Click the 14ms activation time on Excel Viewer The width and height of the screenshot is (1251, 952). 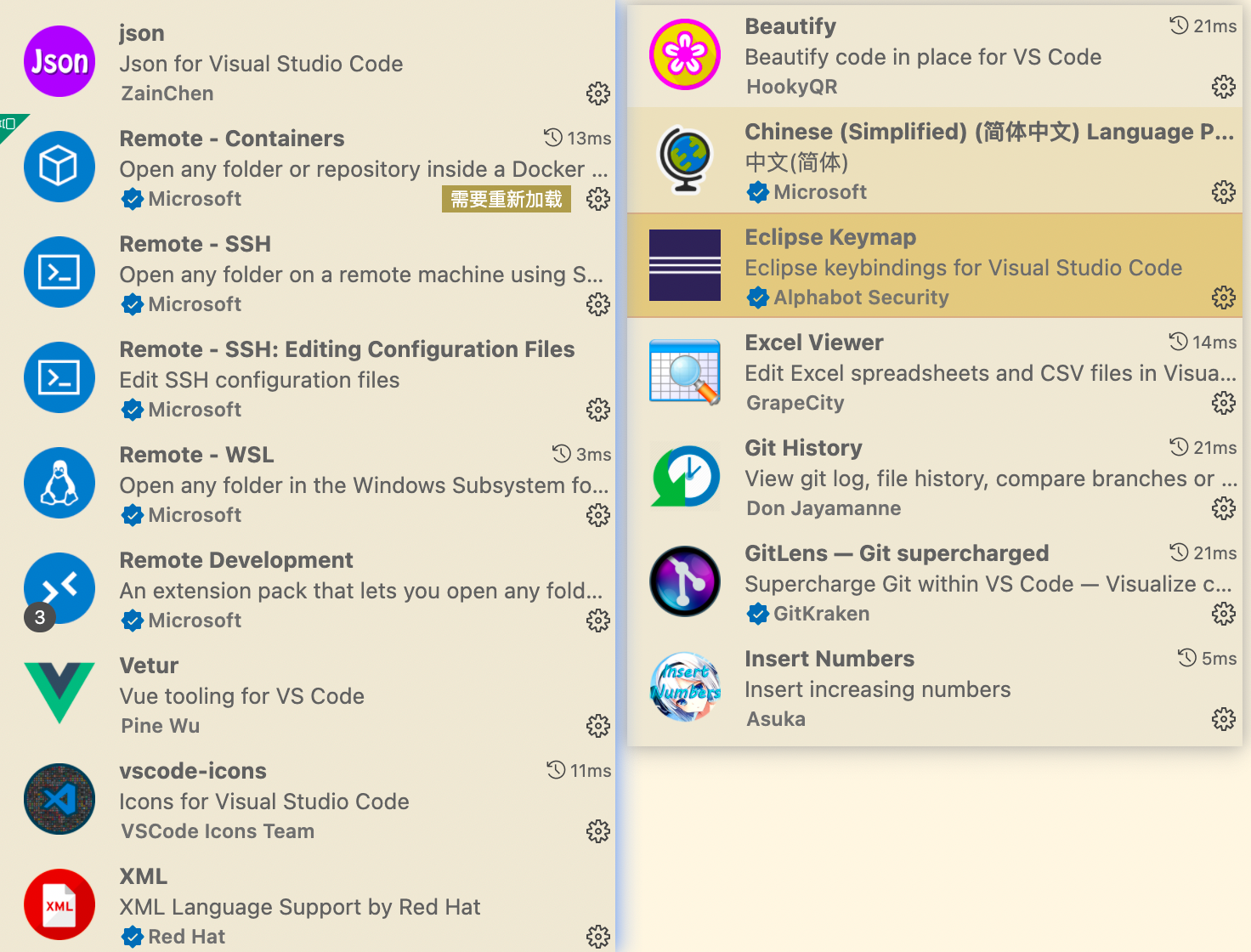(1203, 342)
